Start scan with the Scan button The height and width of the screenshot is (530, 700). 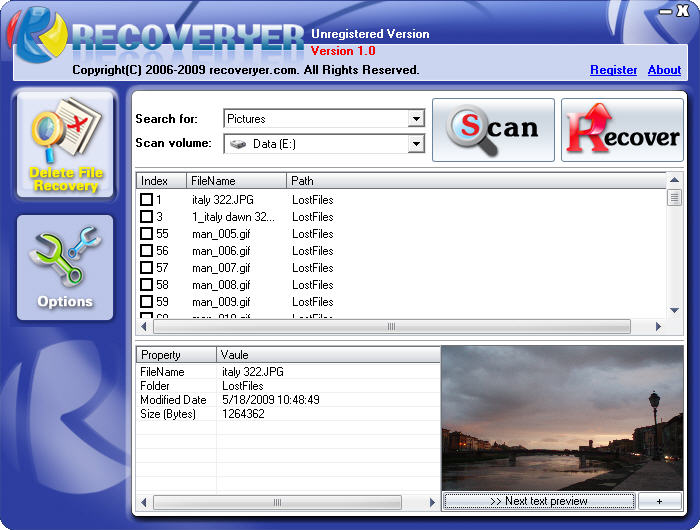coord(493,130)
